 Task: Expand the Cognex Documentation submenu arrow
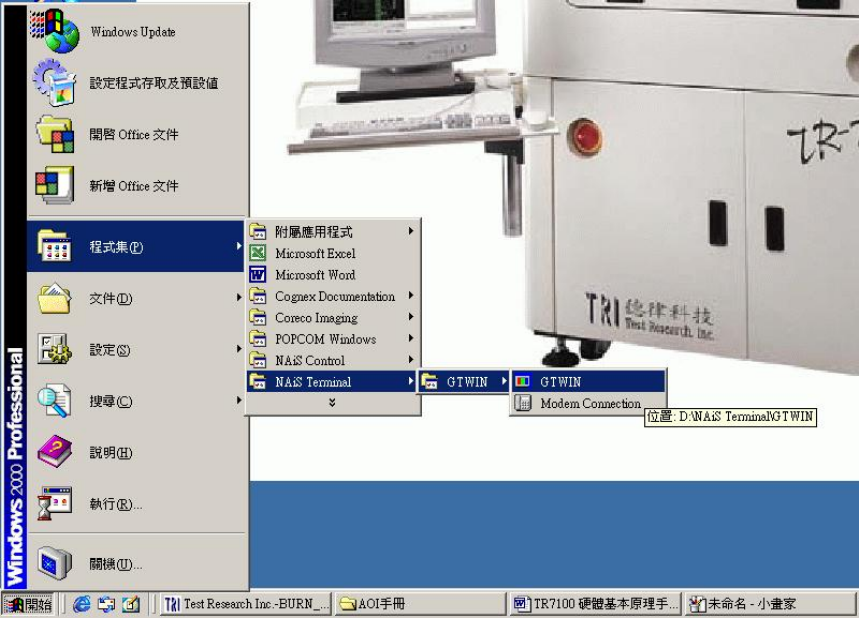click(x=411, y=295)
